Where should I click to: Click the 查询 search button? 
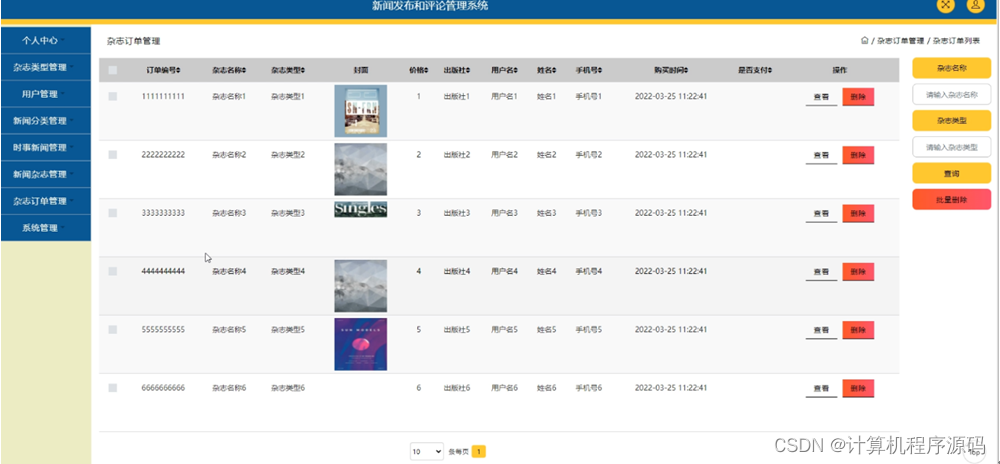click(952, 173)
